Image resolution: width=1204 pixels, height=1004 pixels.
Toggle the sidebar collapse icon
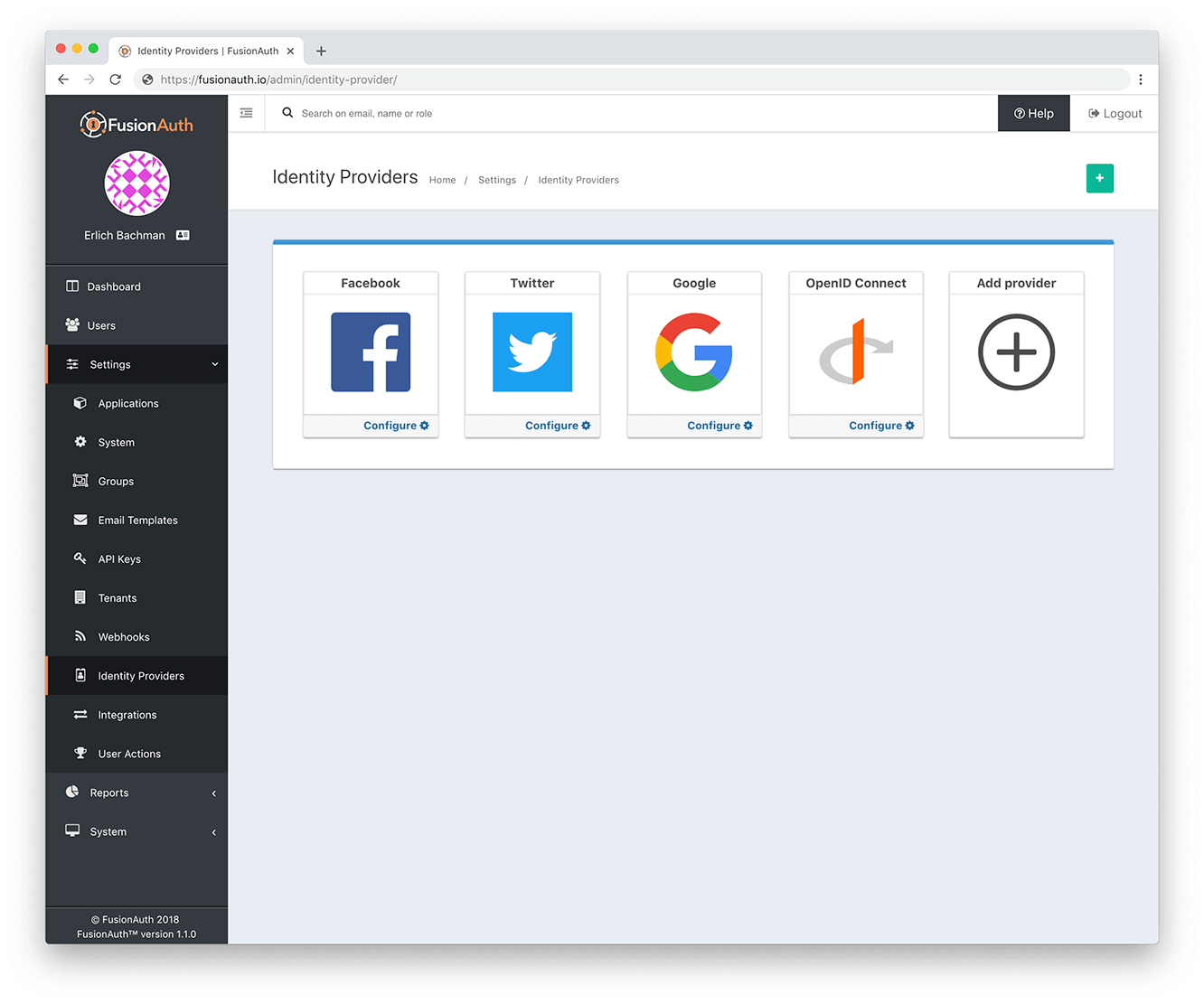[246, 113]
